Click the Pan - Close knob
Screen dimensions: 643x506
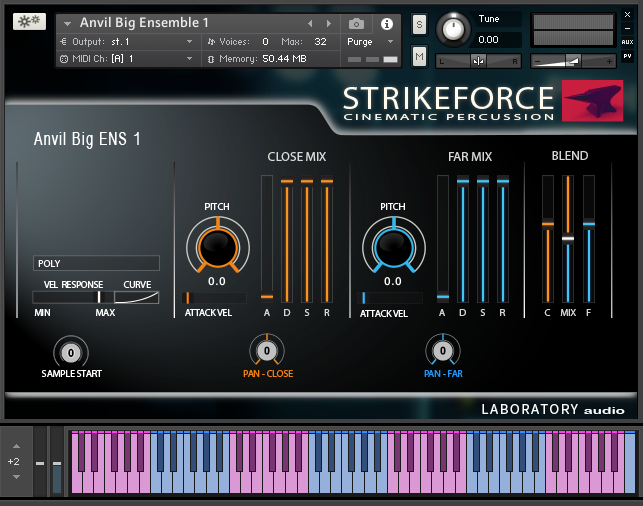pos(267,351)
